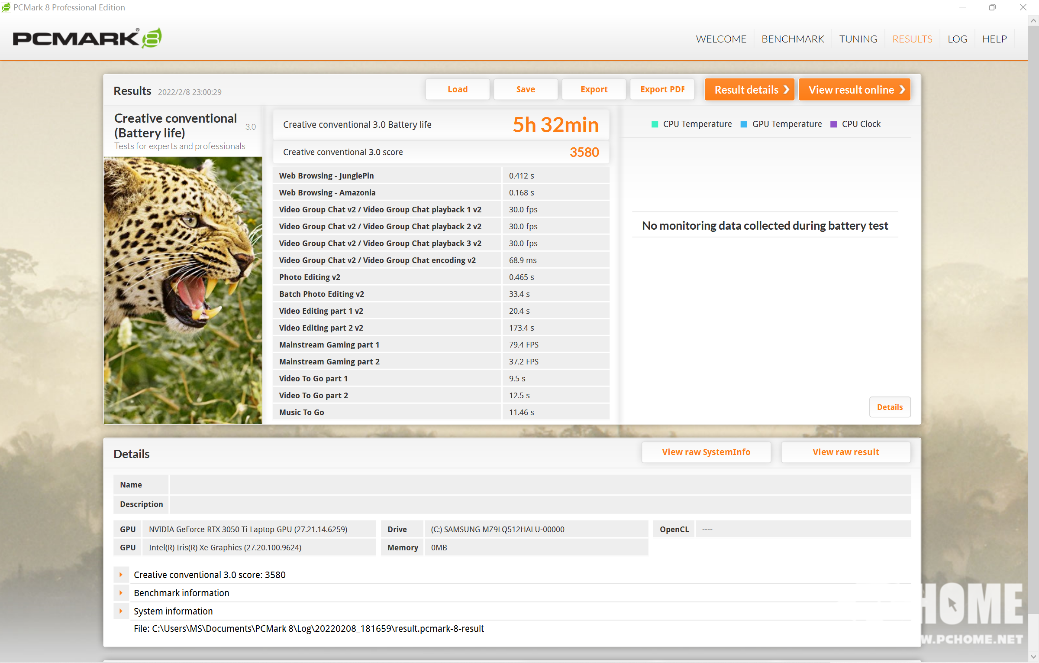Select Video To Go part 2 row
Screen dimensions: 1039x663
coord(441,395)
